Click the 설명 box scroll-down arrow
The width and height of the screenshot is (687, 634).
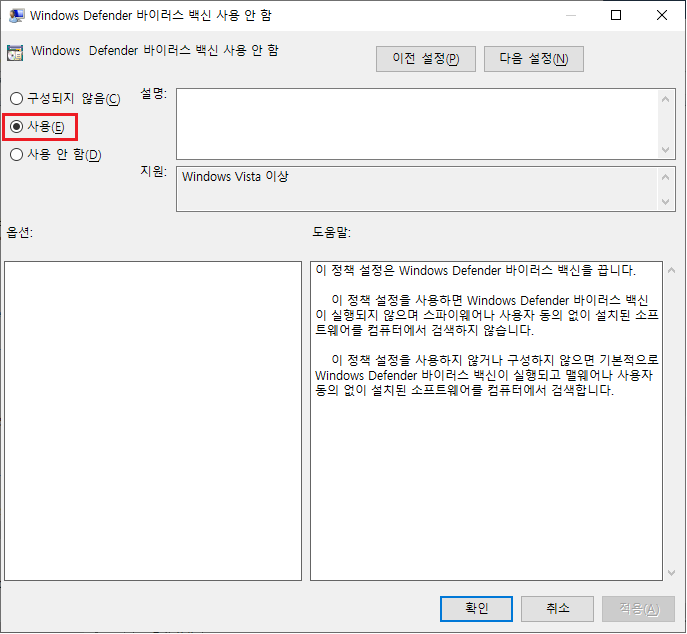coord(665,150)
